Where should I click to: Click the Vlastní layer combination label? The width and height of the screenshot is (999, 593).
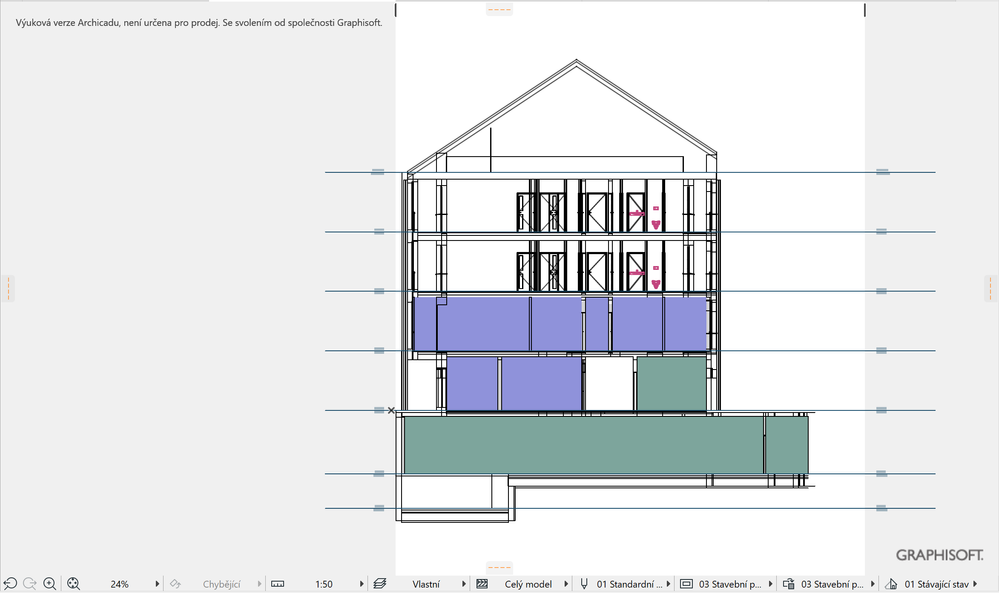[426, 584]
